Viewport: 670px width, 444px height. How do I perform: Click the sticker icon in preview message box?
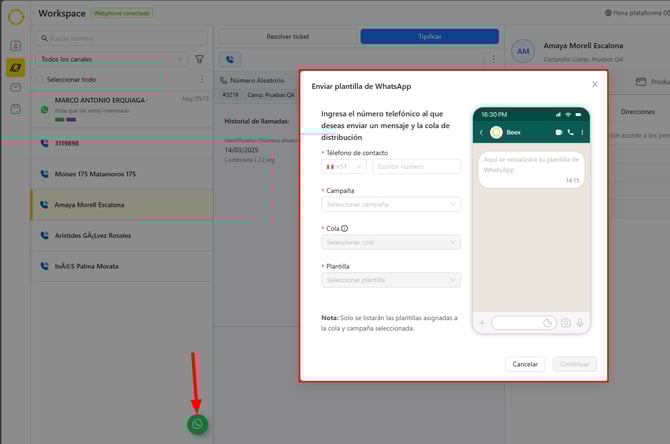click(547, 323)
